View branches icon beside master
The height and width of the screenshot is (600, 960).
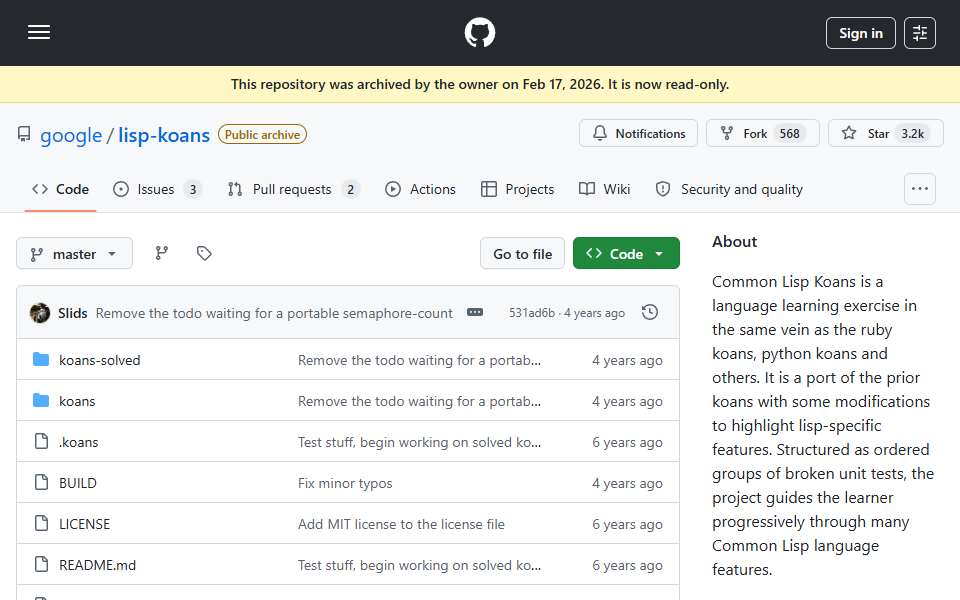(x=162, y=253)
